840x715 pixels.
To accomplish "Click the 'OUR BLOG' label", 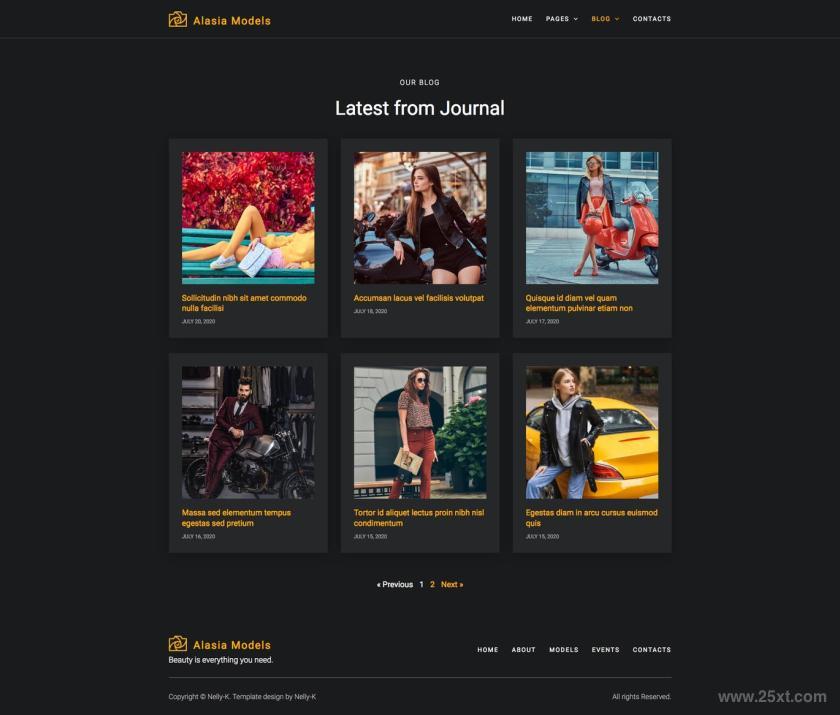I will 419,82.
